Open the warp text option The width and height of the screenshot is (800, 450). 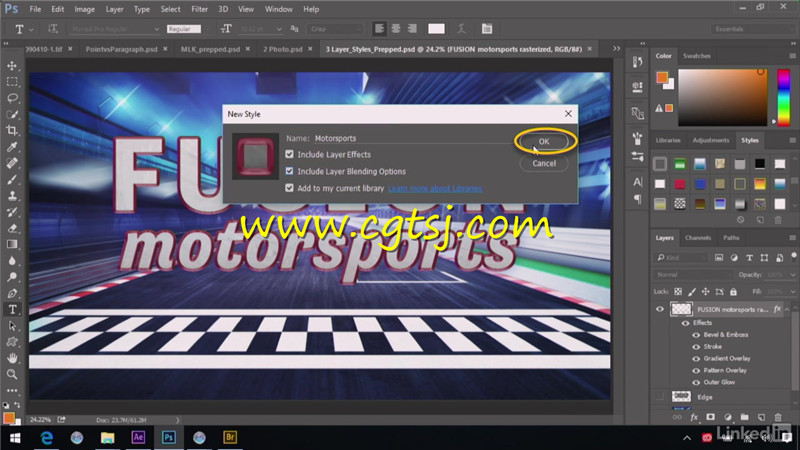pyautogui.click(x=461, y=29)
